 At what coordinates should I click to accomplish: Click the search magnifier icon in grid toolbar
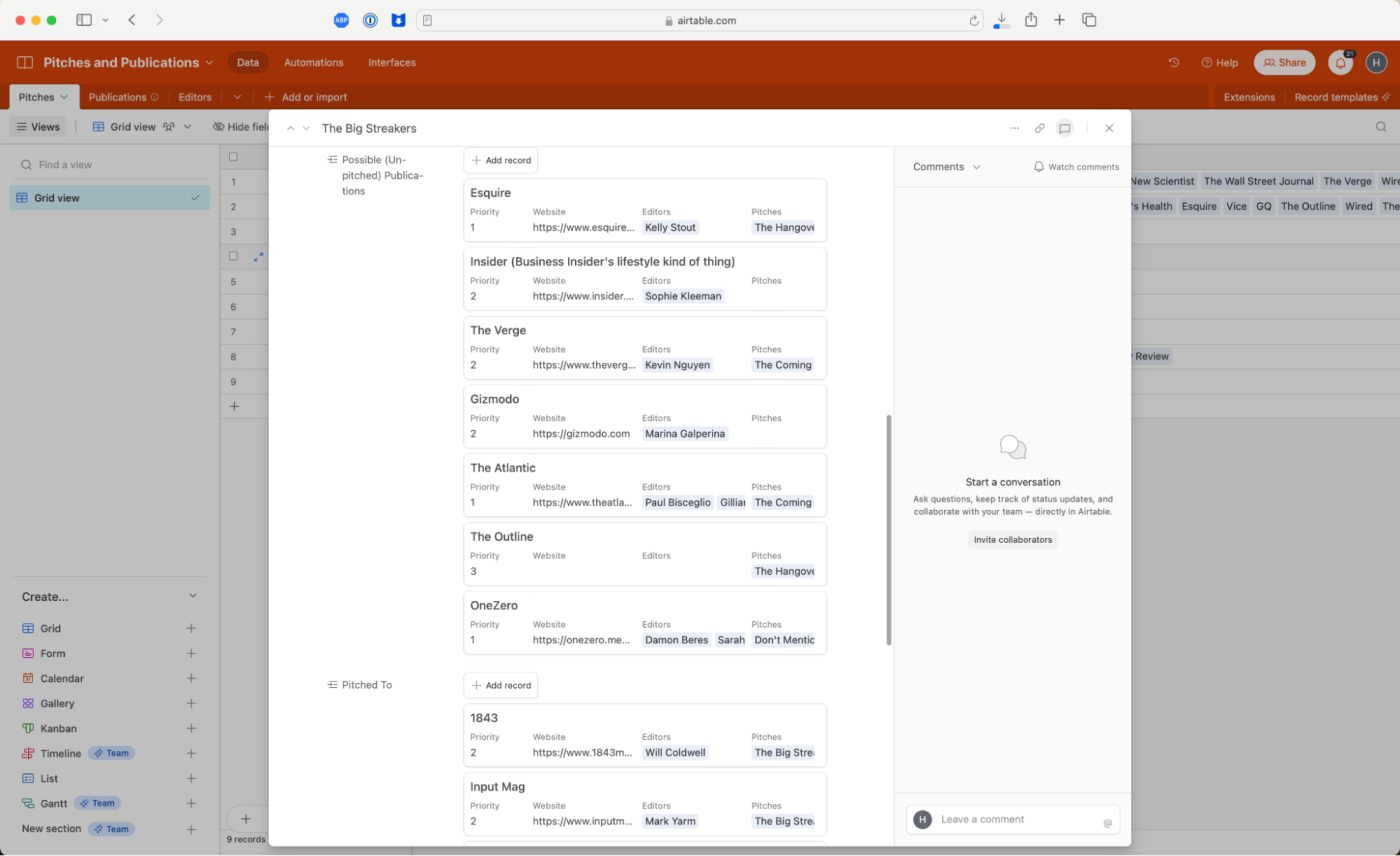click(1381, 127)
